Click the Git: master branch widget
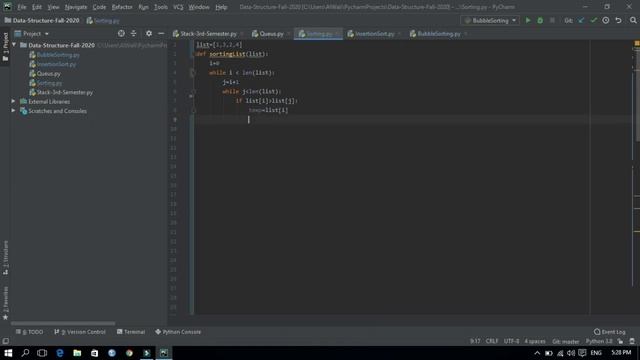The height and width of the screenshot is (360, 640). (565, 341)
